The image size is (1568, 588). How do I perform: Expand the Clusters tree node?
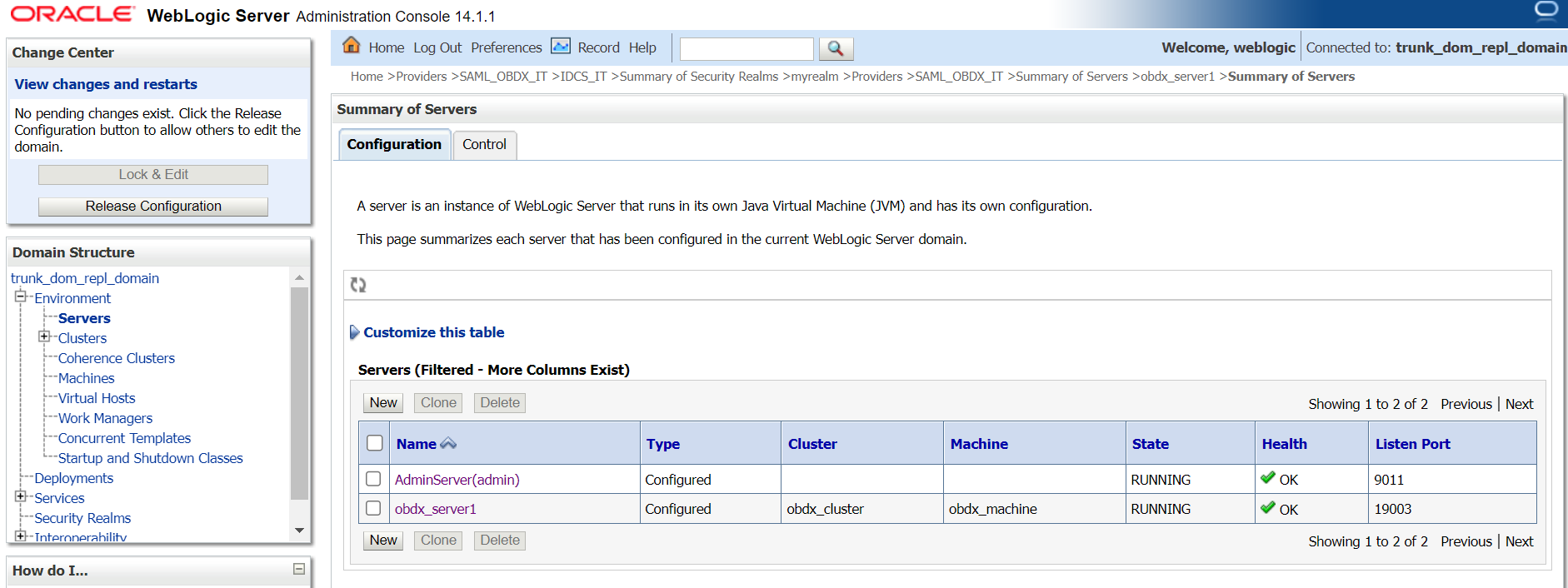[x=44, y=336]
